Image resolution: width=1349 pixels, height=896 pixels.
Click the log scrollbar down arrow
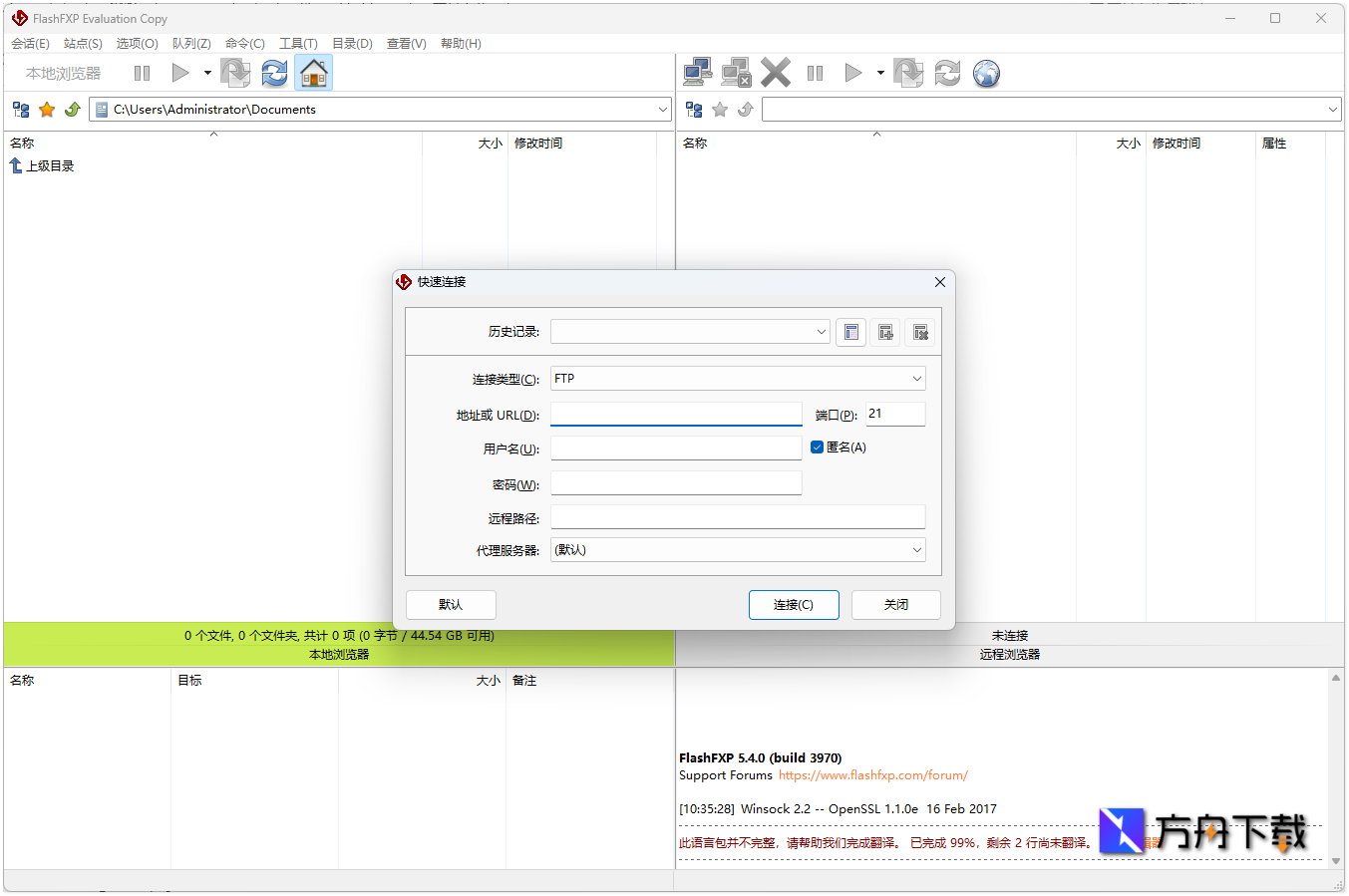click(1336, 860)
